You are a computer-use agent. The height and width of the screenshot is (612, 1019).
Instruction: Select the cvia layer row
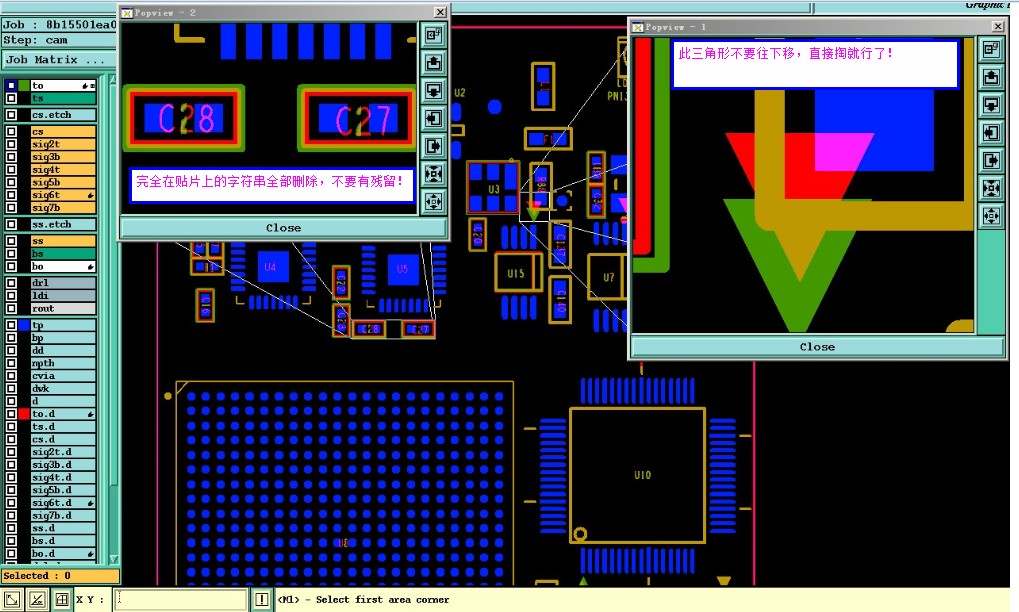[63, 376]
